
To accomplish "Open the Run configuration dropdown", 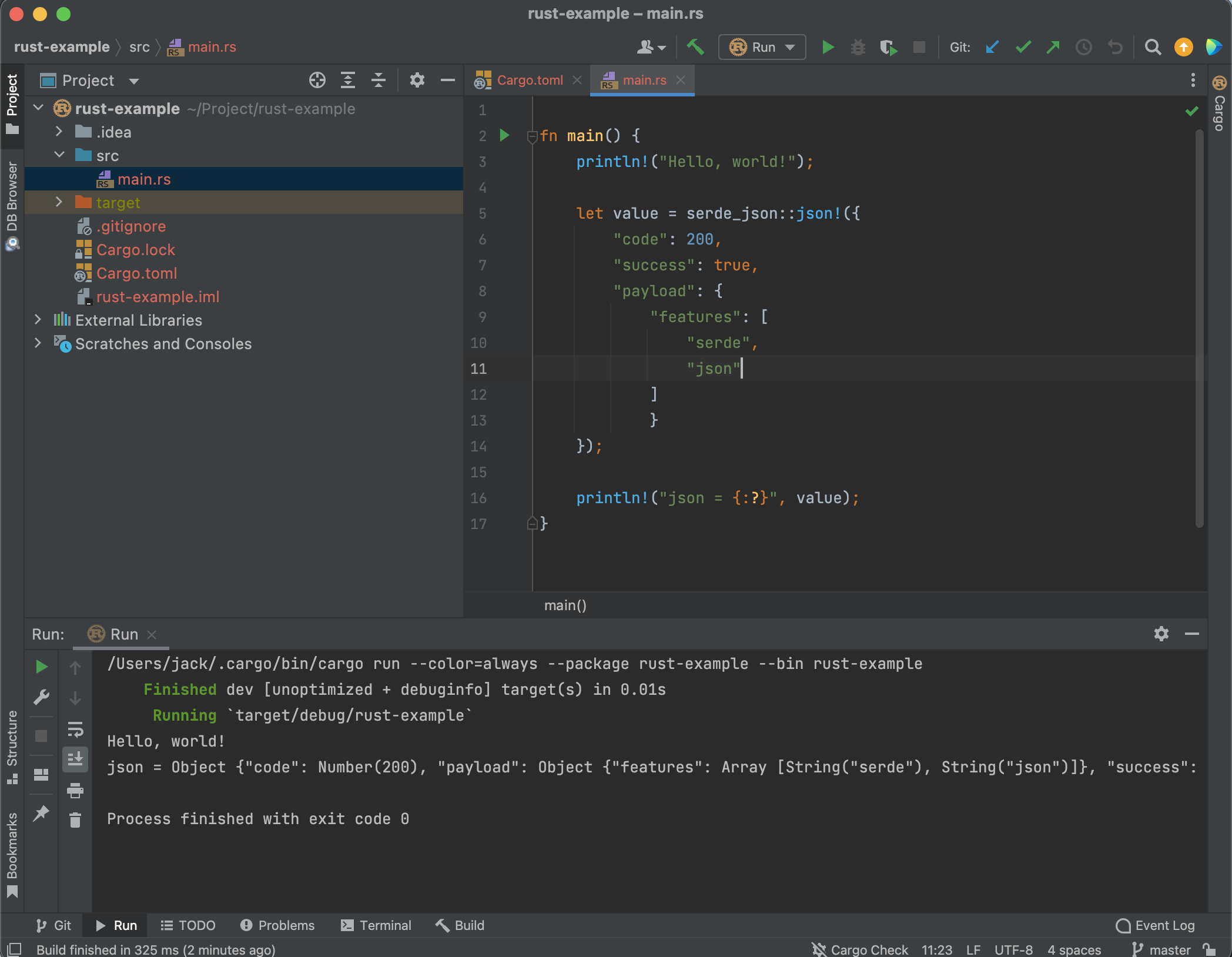I will point(762,47).
